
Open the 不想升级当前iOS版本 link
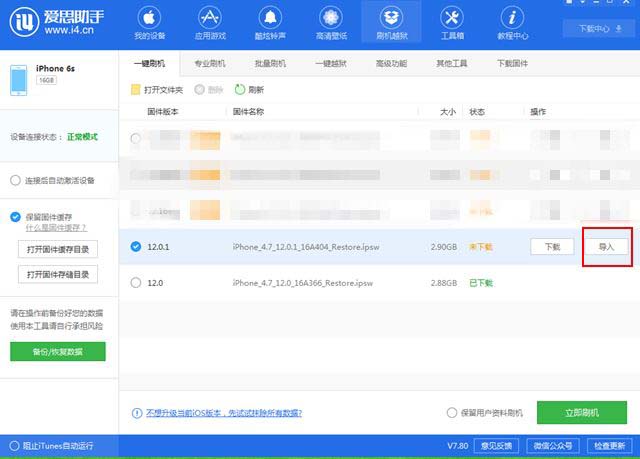[x=224, y=413]
